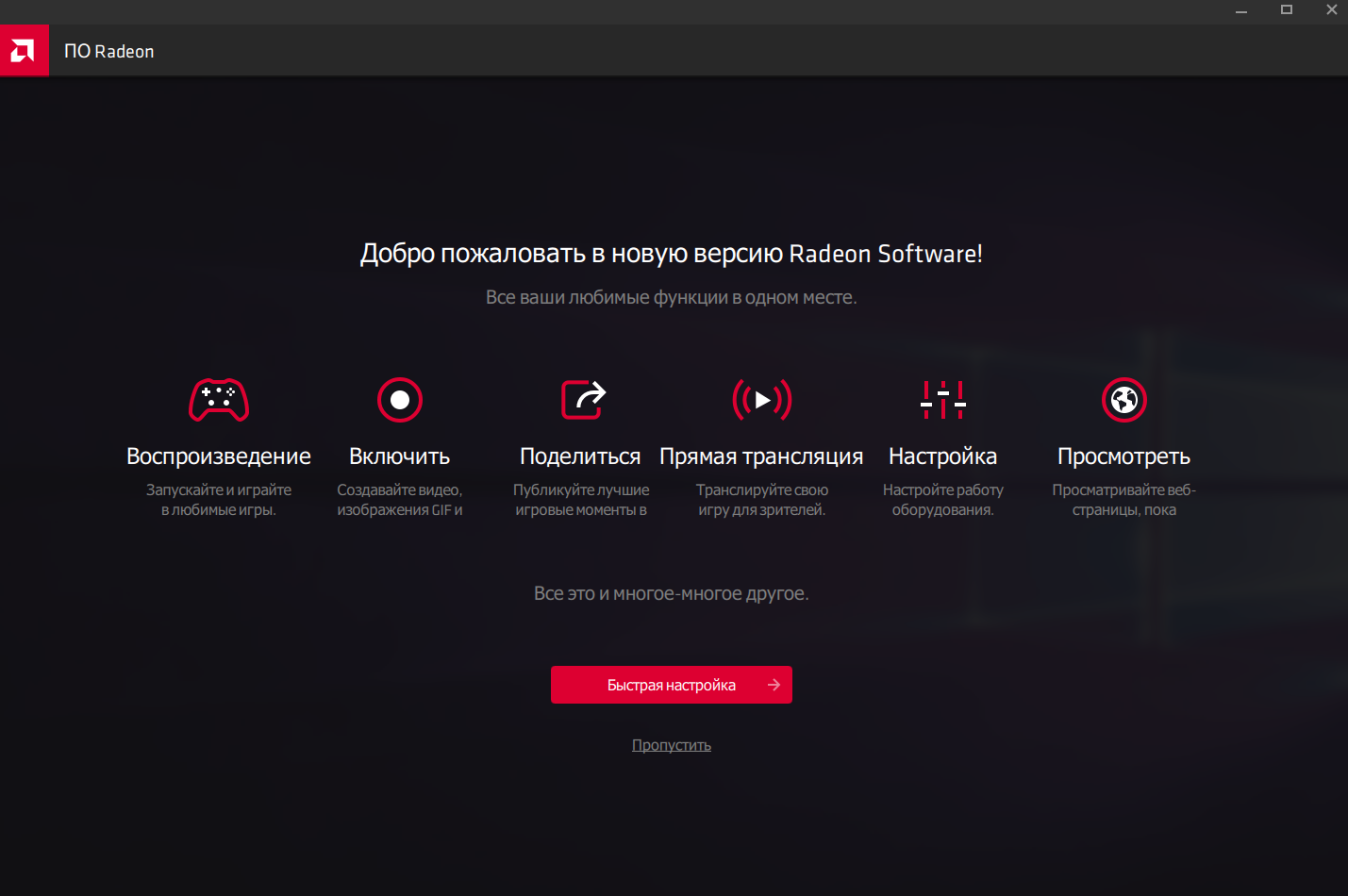Click the Просматривайте веб-страницы description
The width and height of the screenshot is (1348, 896).
1124,500
